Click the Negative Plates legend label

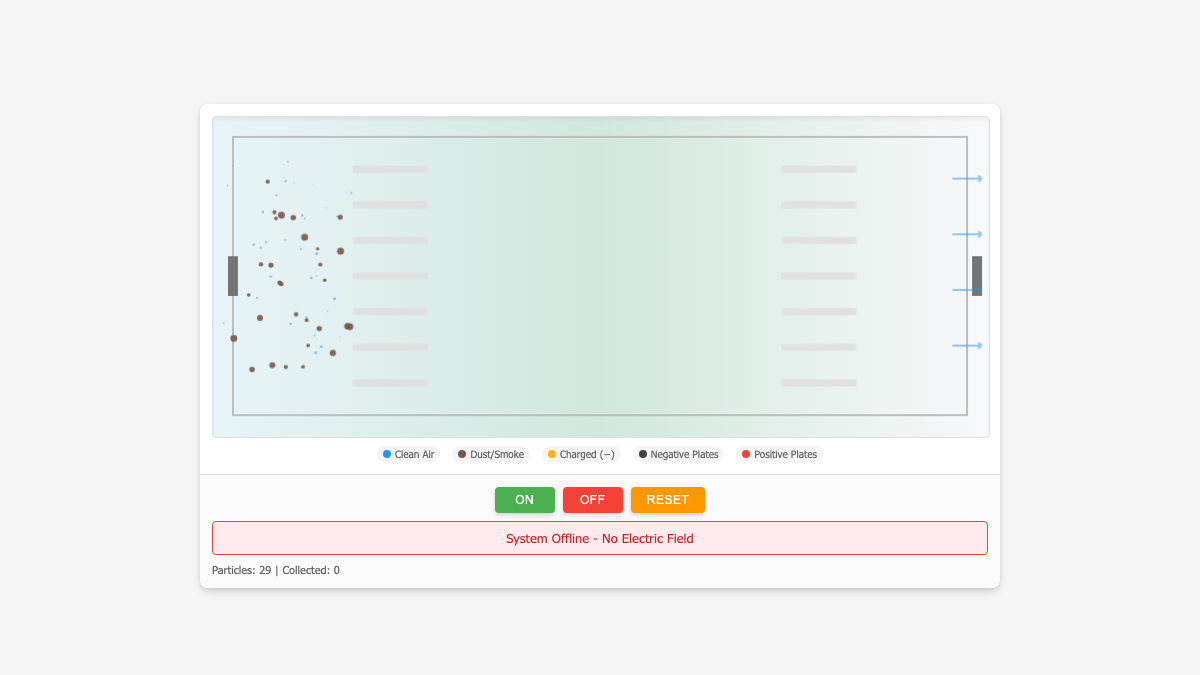tap(685, 454)
